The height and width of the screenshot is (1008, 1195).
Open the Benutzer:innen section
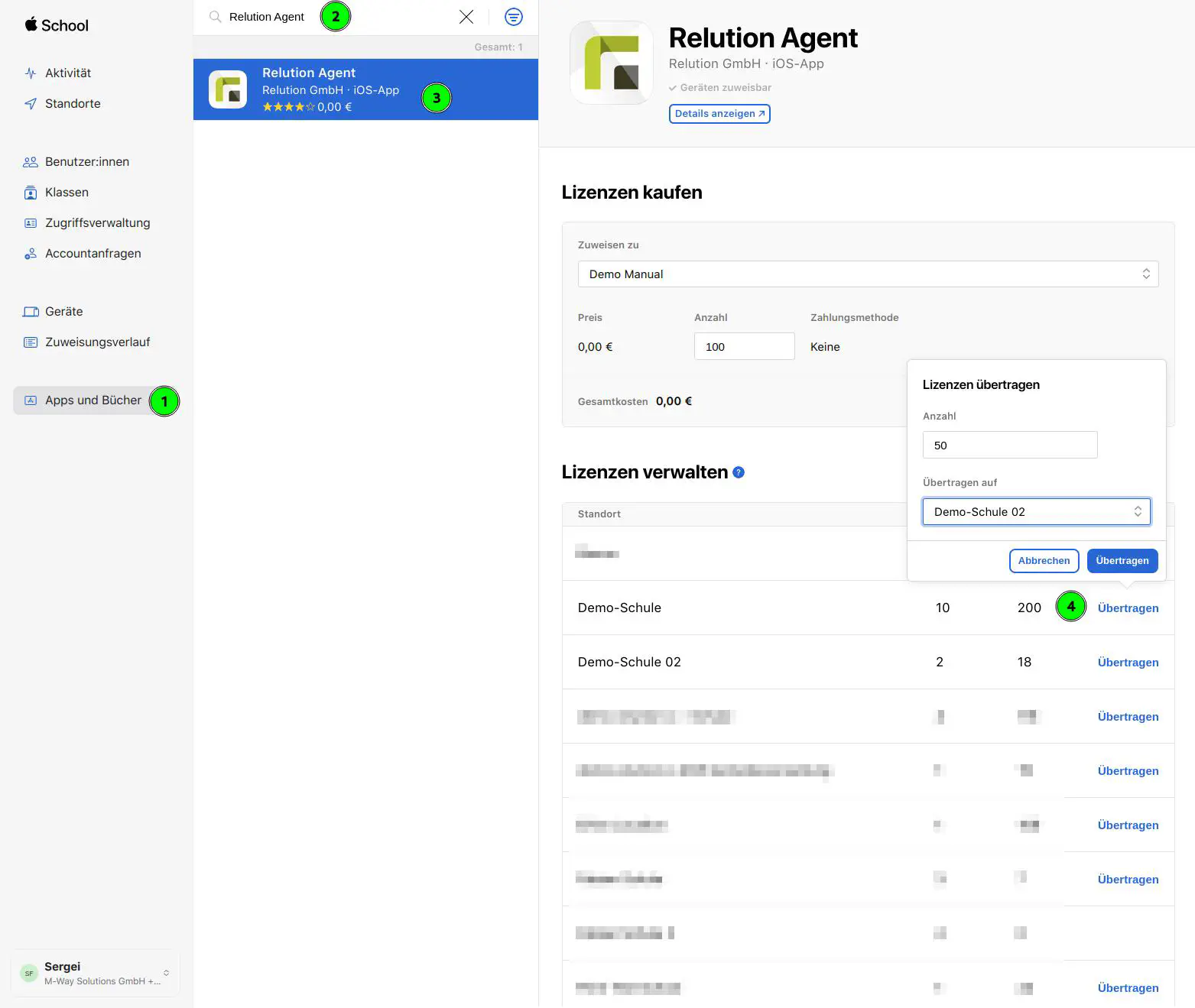86,162
